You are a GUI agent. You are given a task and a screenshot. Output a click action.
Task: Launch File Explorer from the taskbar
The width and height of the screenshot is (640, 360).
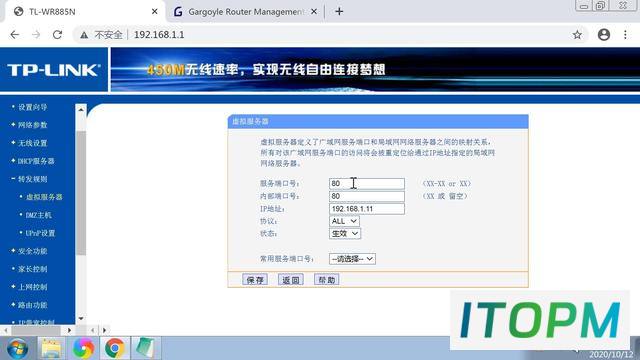tap(51, 349)
